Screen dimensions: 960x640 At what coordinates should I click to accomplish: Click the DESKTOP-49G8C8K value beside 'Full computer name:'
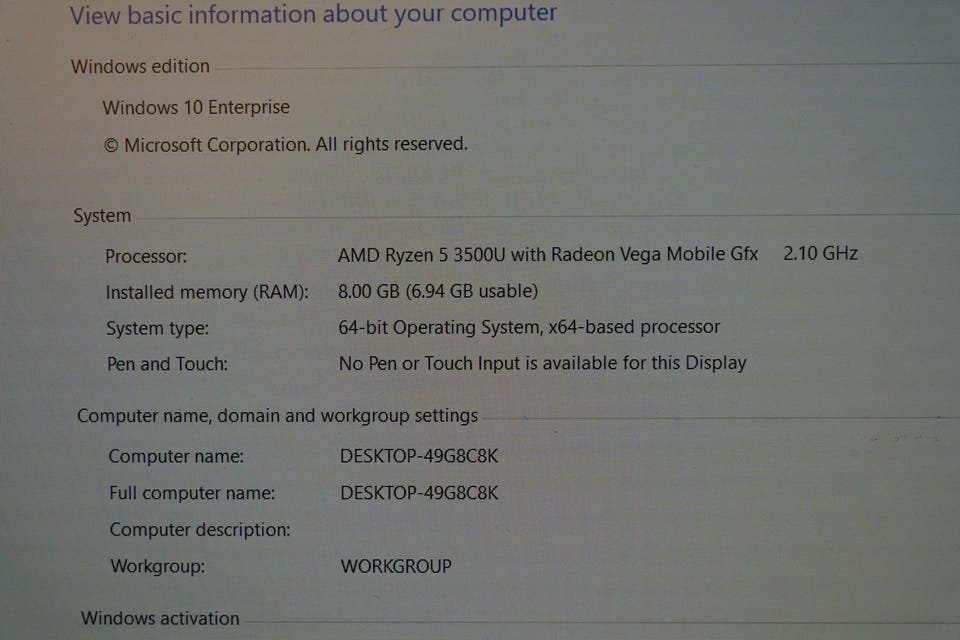tap(419, 493)
